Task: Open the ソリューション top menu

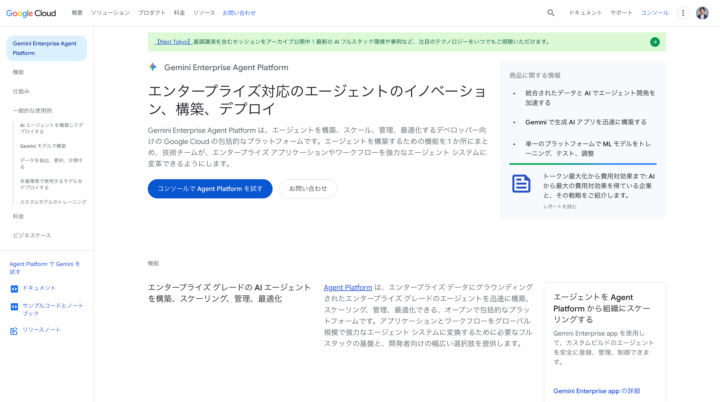Action: 110,13
